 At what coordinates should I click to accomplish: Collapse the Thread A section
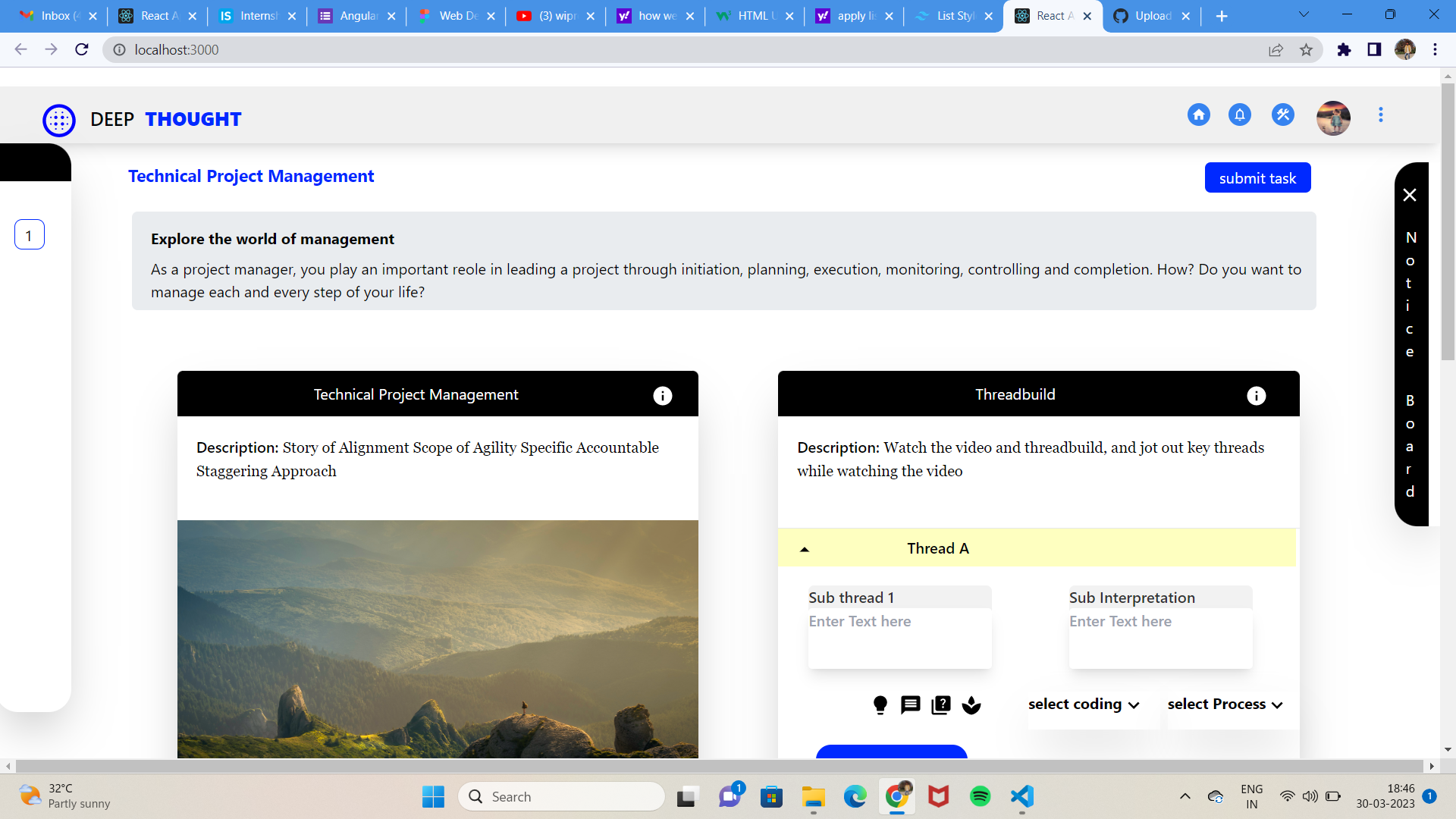(805, 549)
